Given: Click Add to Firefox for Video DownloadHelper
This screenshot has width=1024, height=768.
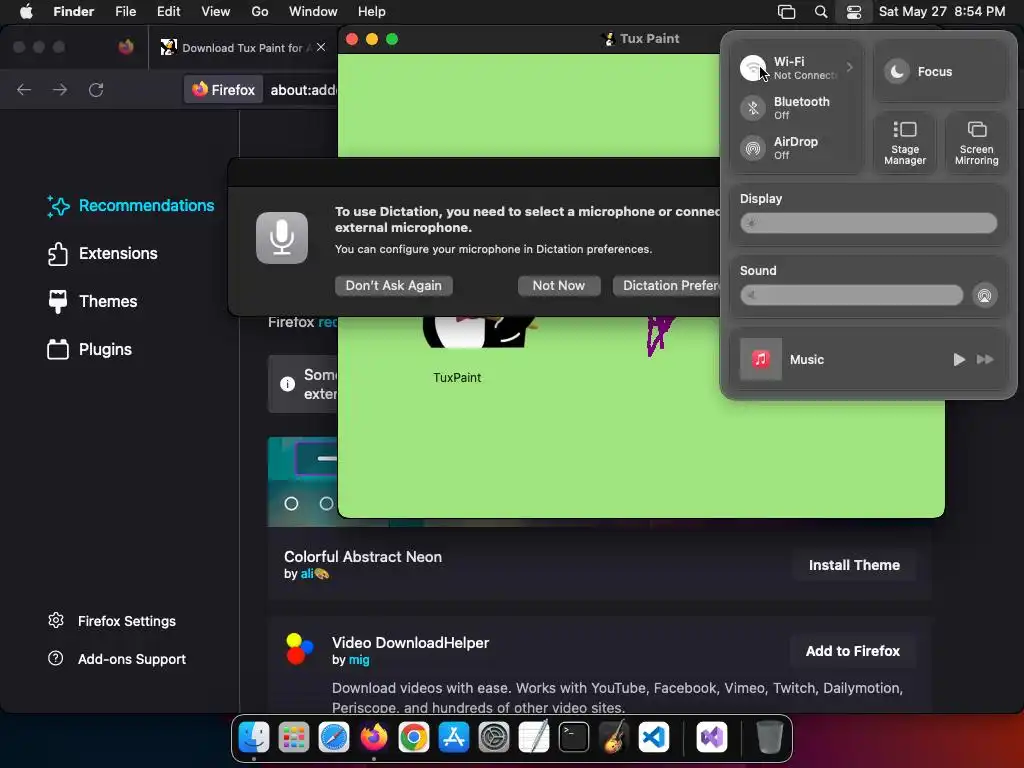Looking at the screenshot, I should coord(852,651).
